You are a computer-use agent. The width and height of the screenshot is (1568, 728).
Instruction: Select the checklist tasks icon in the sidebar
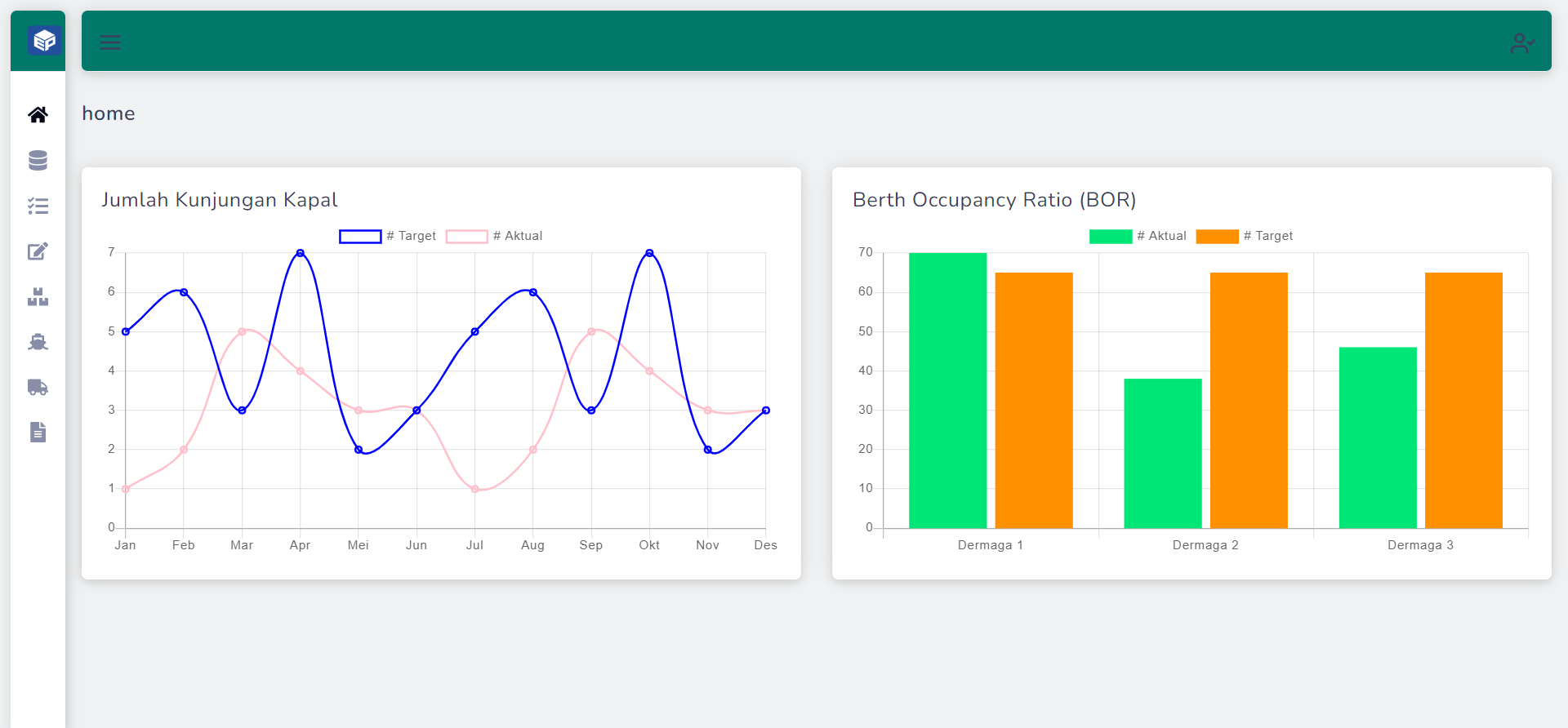coord(38,206)
